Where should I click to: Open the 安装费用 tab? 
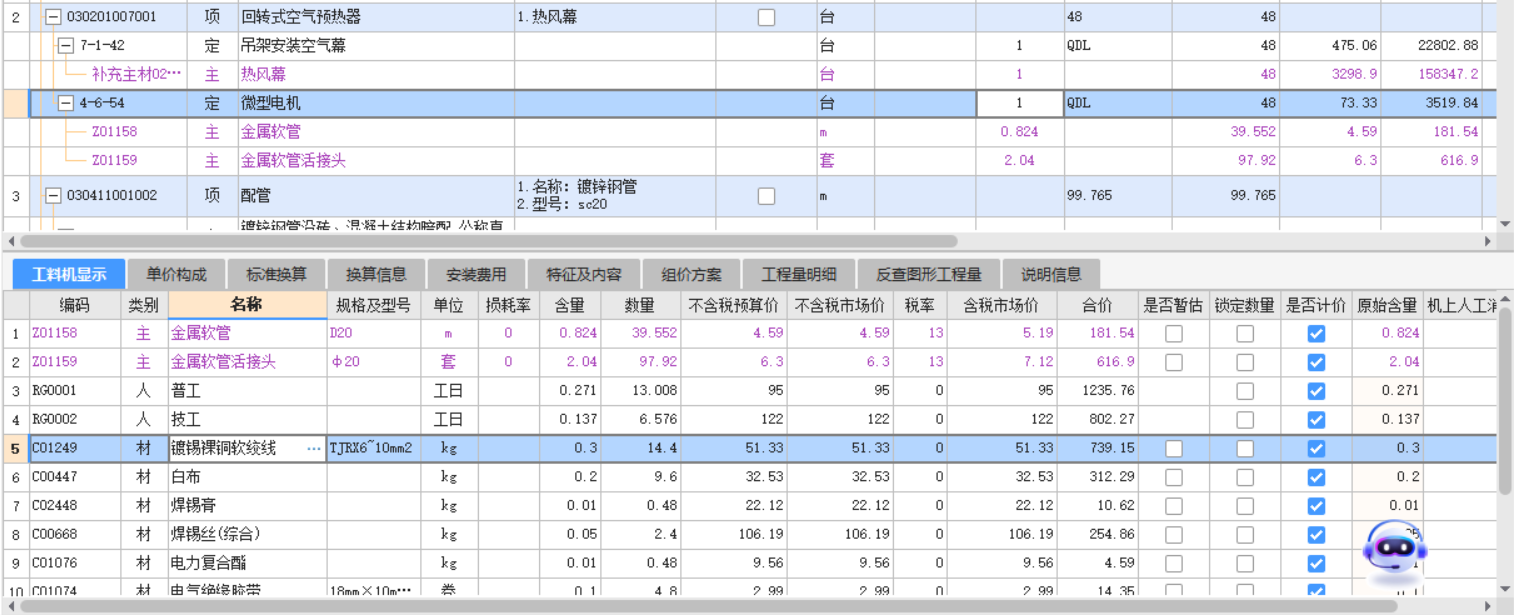pos(476,274)
